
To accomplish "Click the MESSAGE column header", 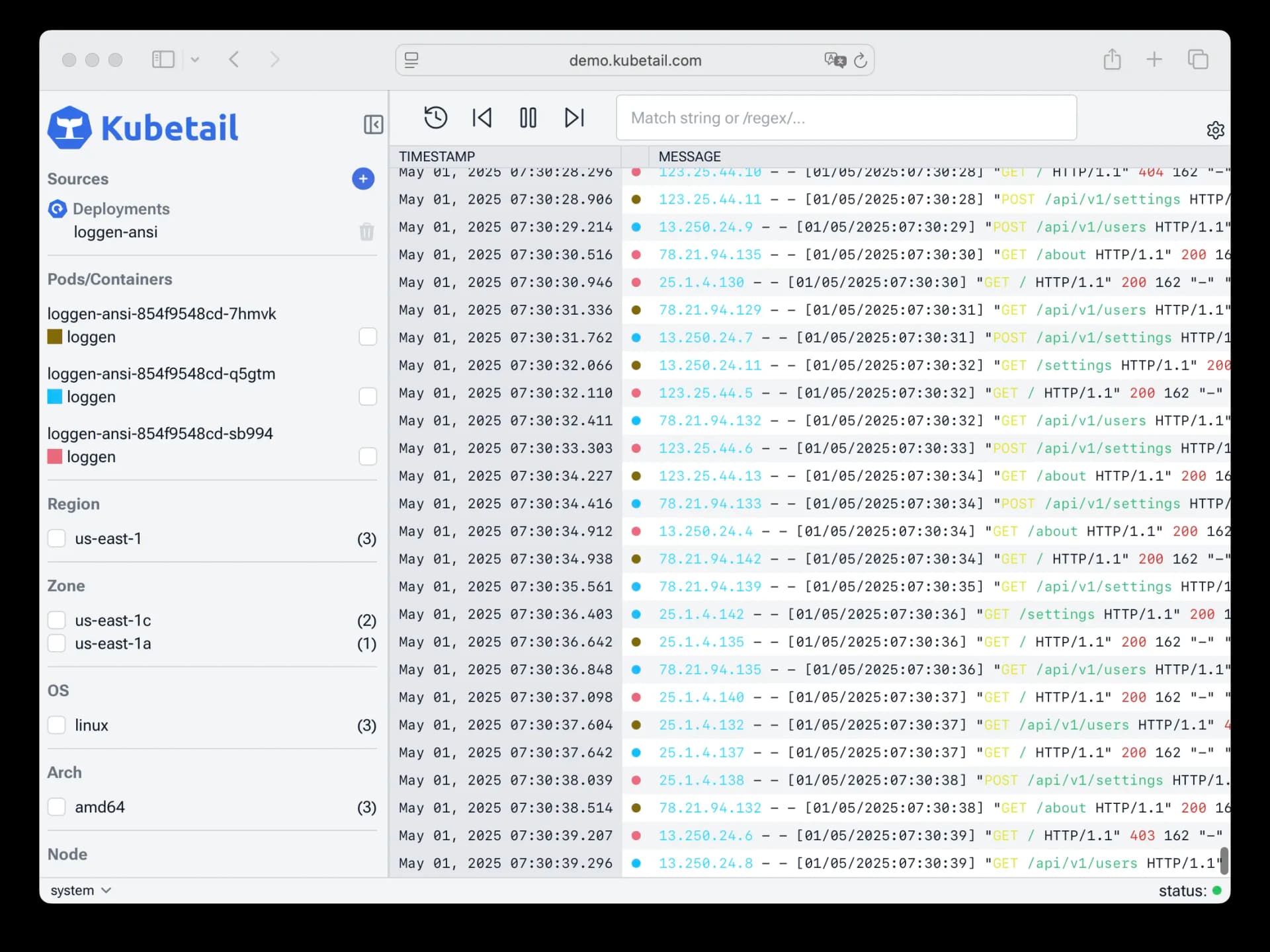I will [x=689, y=157].
